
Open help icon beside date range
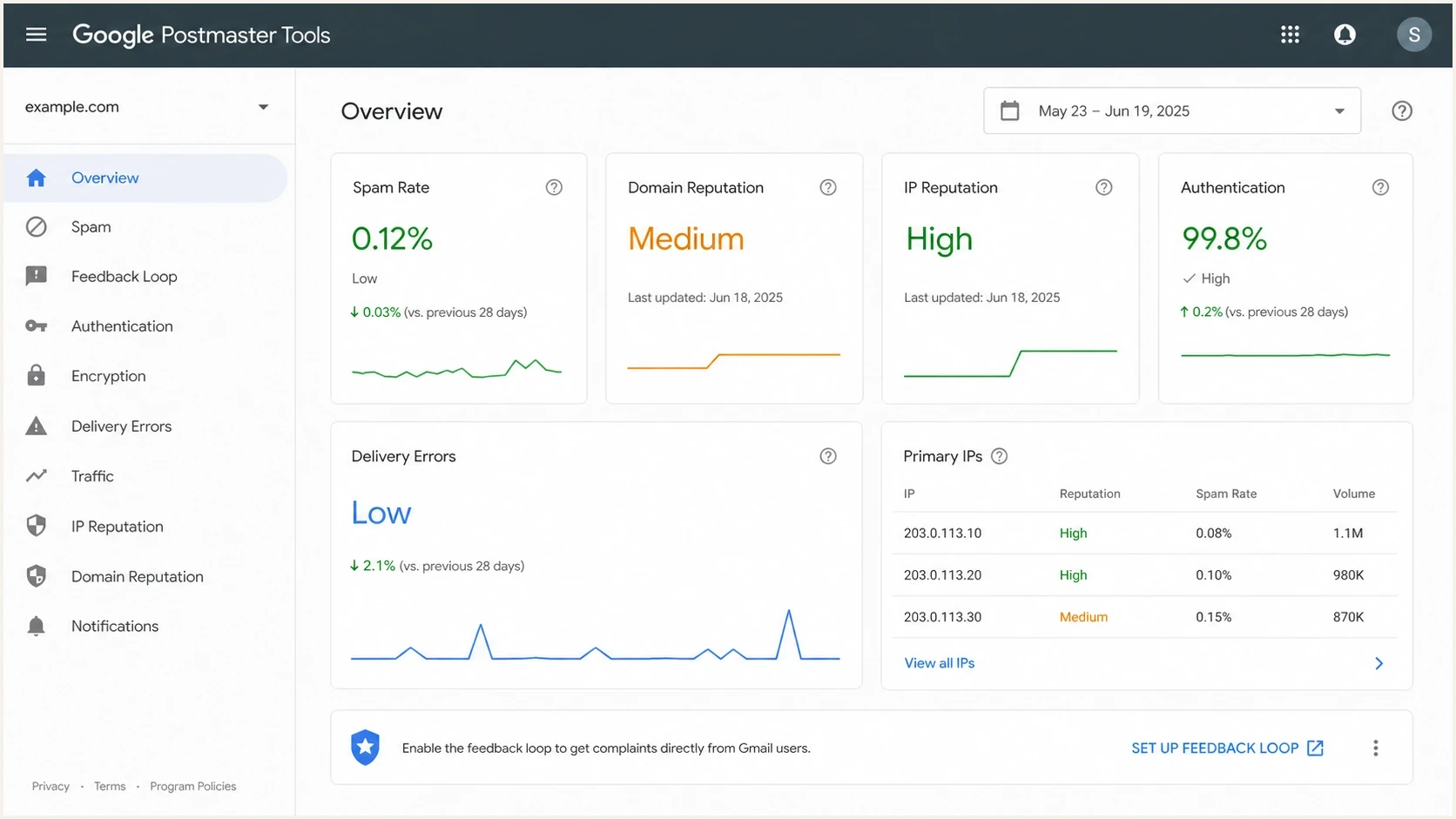pyautogui.click(x=1401, y=111)
